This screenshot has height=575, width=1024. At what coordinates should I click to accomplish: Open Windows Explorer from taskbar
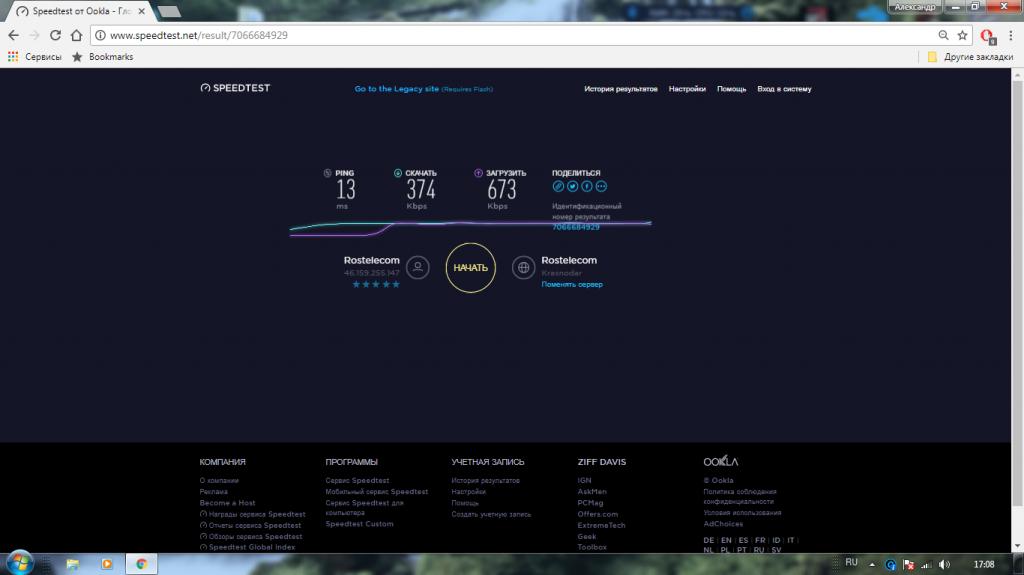click(x=72, y=564)
